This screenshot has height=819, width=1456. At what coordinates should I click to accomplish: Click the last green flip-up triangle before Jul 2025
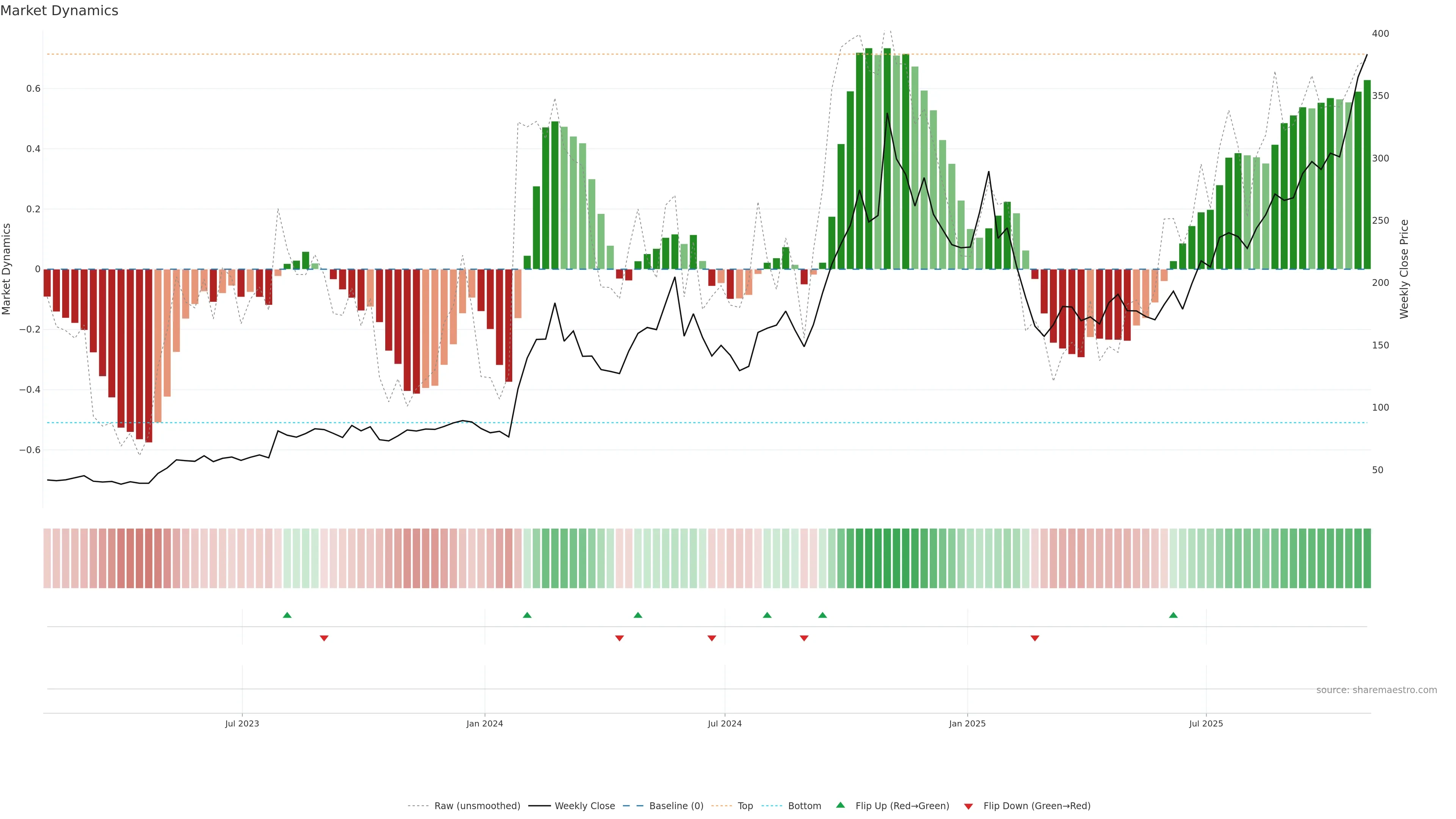(x=1174, y=615)
